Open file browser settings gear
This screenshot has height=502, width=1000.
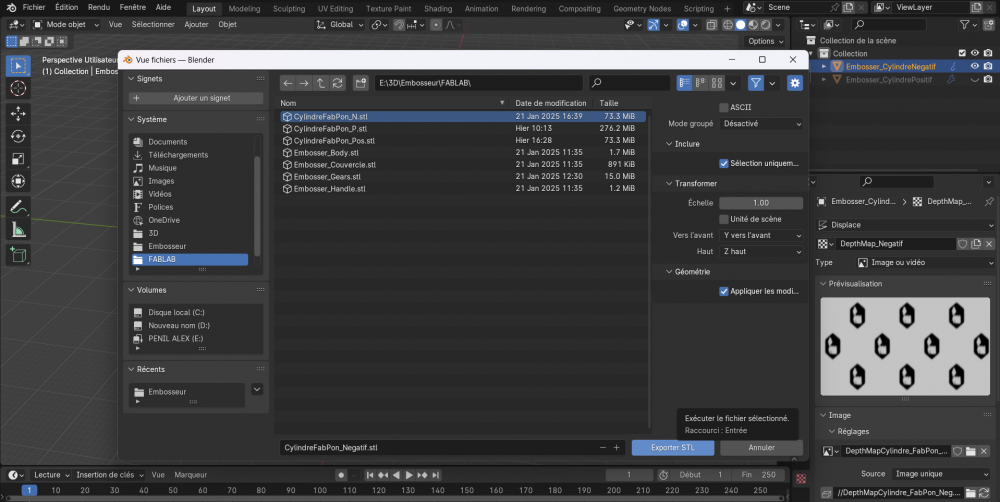795,83
